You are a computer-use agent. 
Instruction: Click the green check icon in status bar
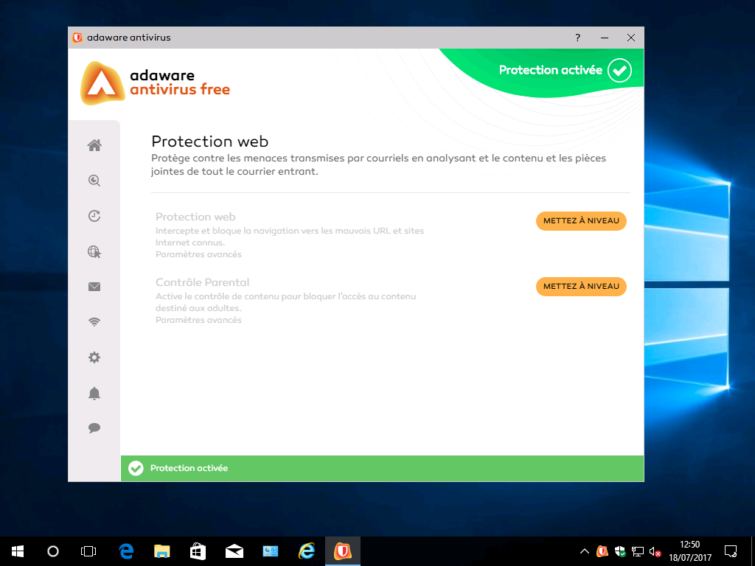[x=136, y=468]
